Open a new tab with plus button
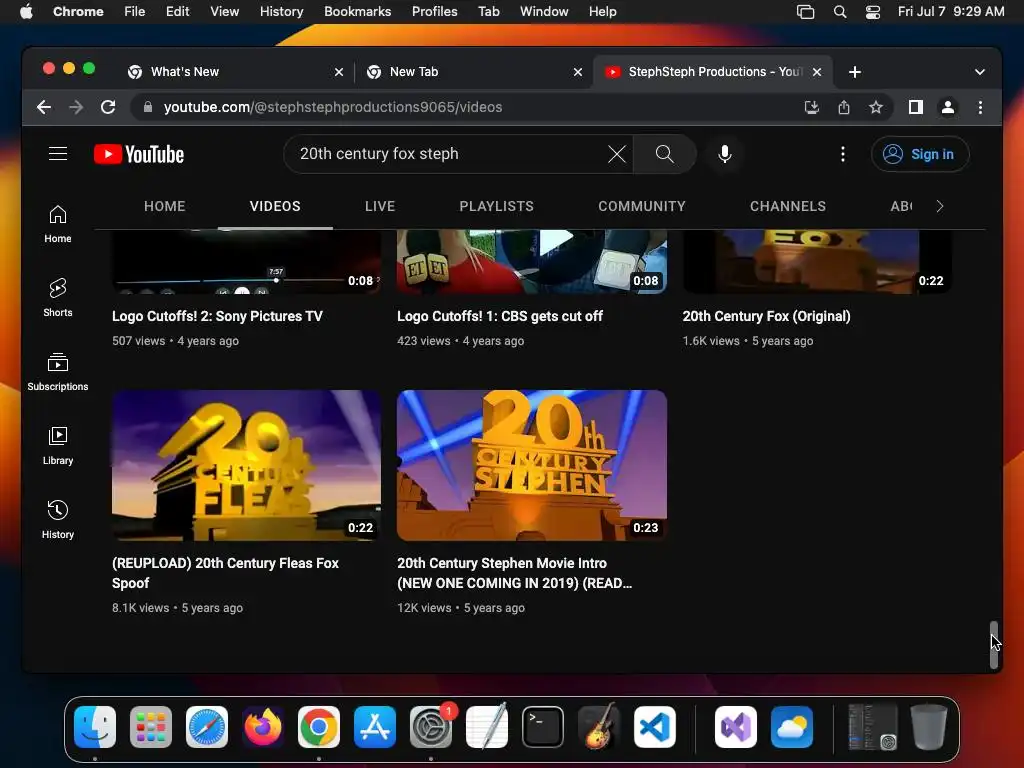 (854, 72)
